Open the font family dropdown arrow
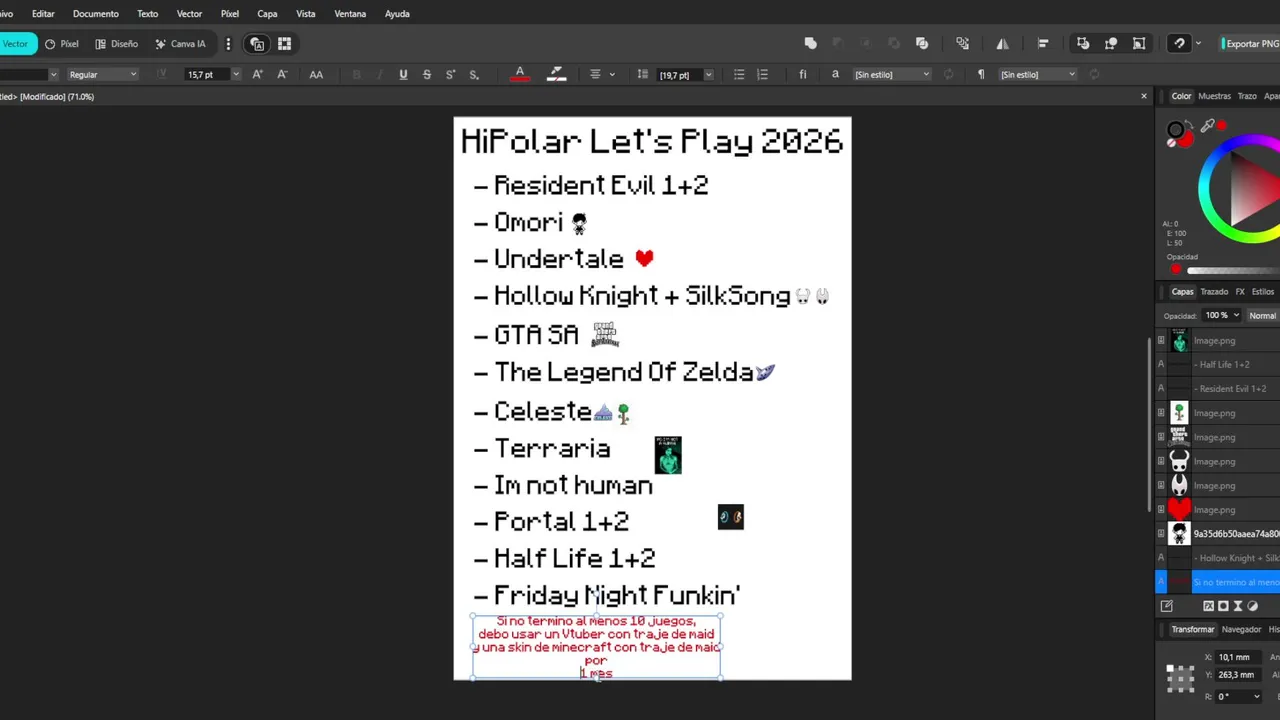Viewport: 1280px width, 720px height. click(x=53, y=75)
